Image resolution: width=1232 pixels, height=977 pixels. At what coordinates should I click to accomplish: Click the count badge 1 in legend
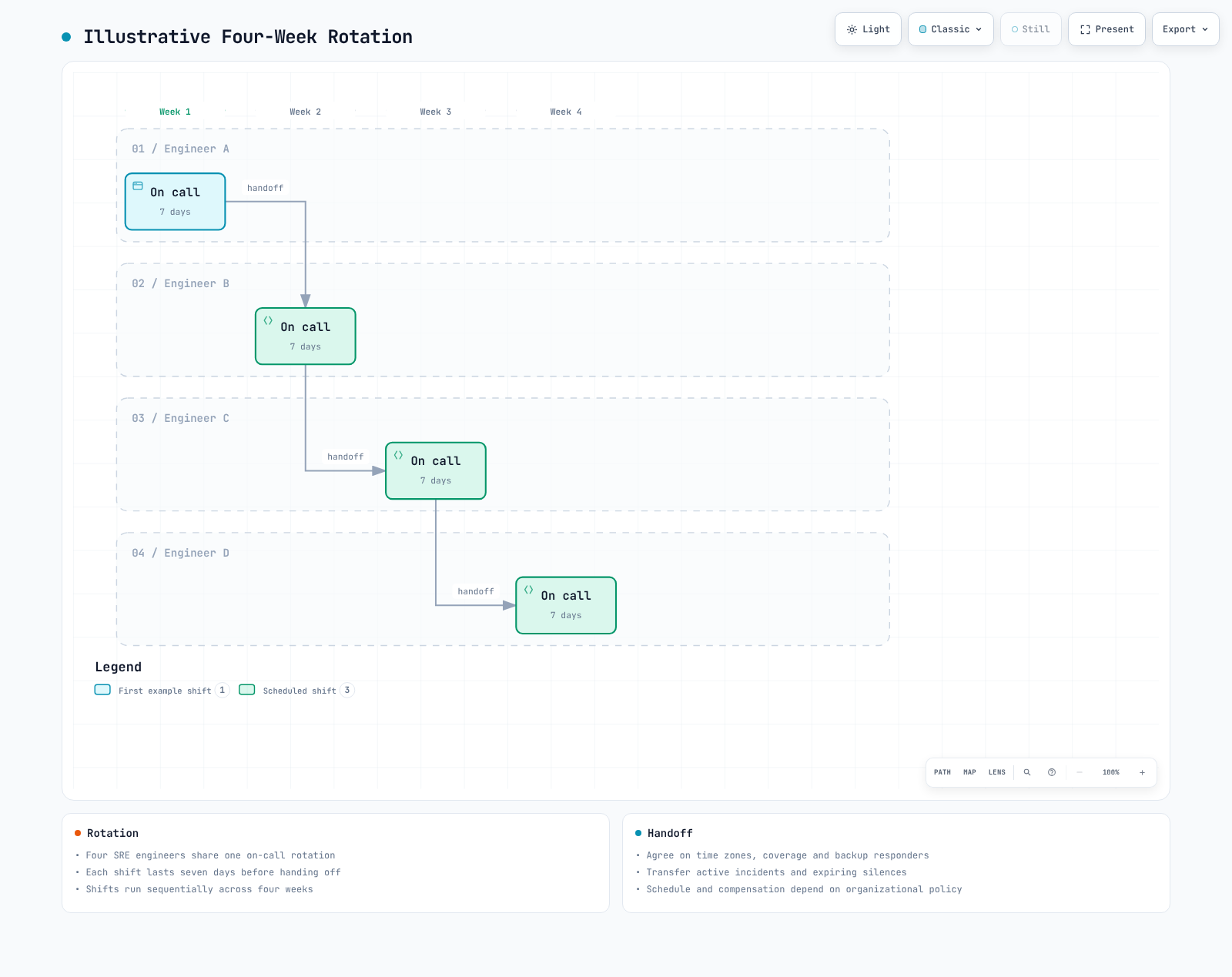tap(223, 690)
